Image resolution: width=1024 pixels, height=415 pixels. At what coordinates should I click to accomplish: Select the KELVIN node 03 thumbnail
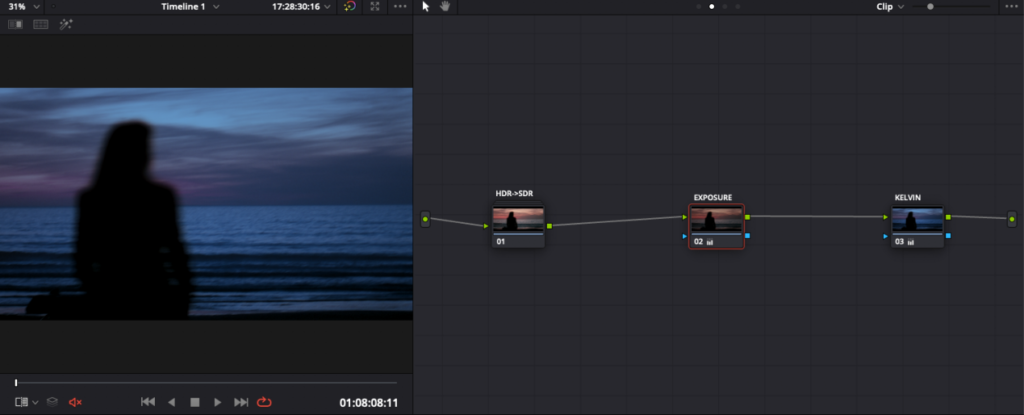tap(918, 220)
